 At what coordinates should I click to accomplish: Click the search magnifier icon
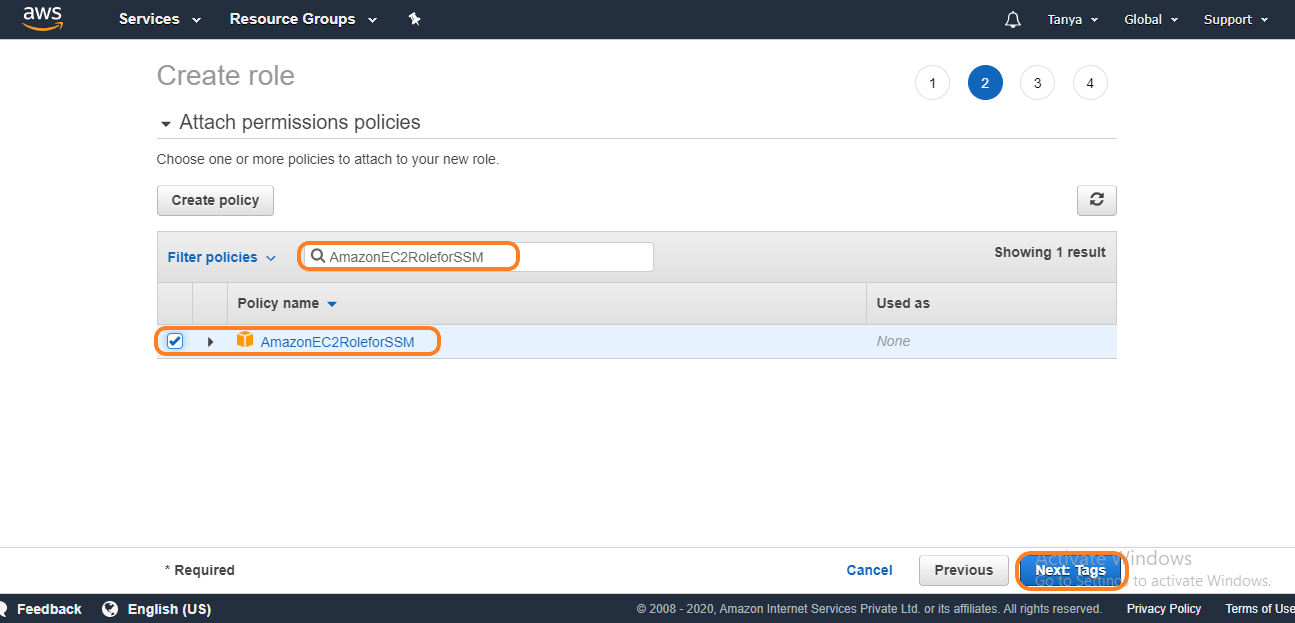point(318,257)
